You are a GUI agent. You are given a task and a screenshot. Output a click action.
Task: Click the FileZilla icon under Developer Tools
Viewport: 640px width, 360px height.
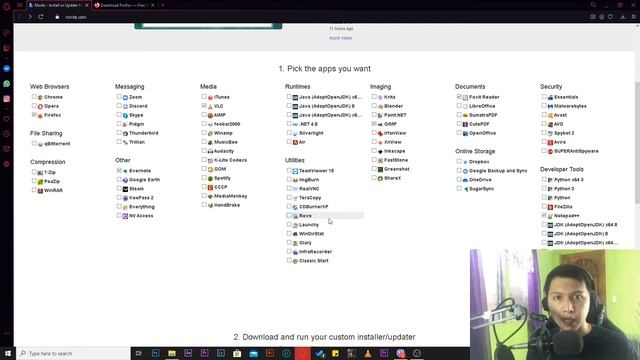point(550,207)
